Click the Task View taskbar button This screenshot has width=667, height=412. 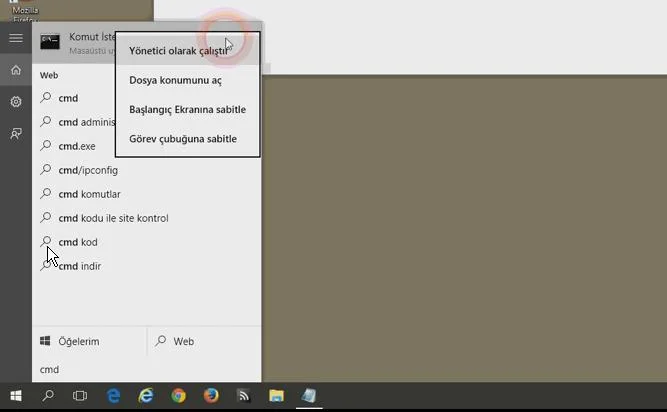(80, 396)
